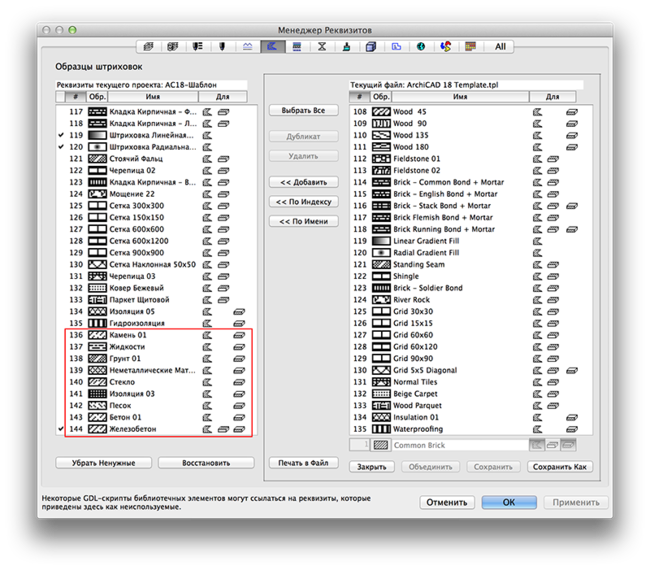Sort right list by Обр. column header

click(381, 97)
